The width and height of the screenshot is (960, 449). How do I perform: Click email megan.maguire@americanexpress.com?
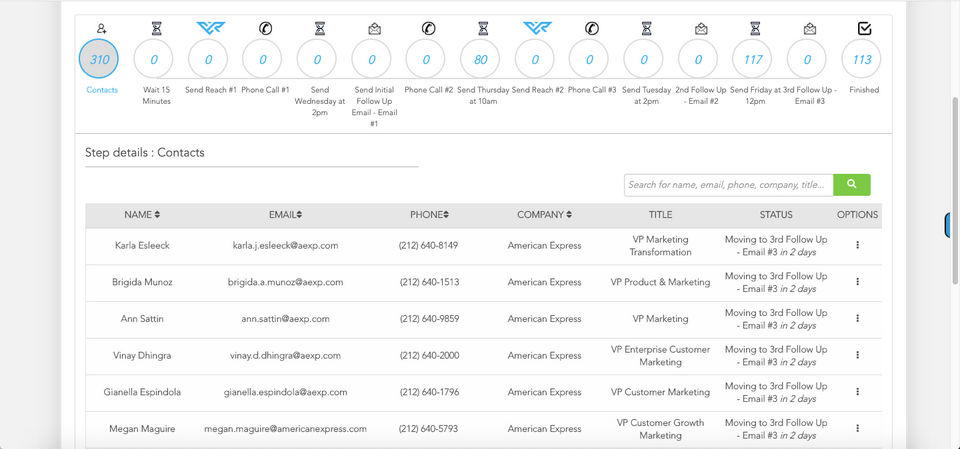(x=285, y=429)
